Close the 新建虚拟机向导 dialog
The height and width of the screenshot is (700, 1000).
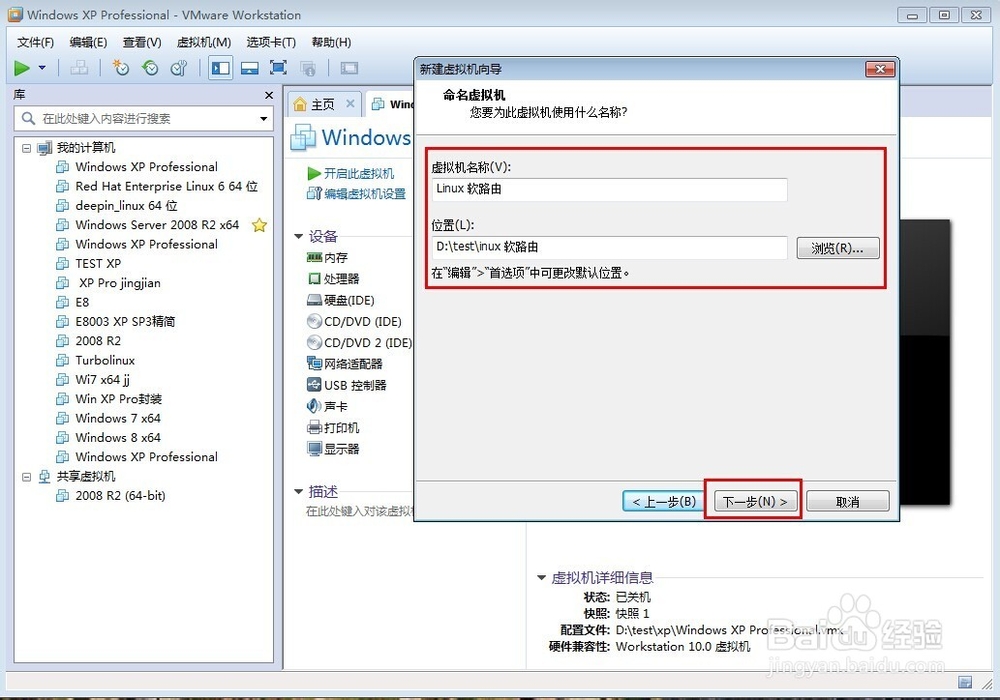(880, 69)
